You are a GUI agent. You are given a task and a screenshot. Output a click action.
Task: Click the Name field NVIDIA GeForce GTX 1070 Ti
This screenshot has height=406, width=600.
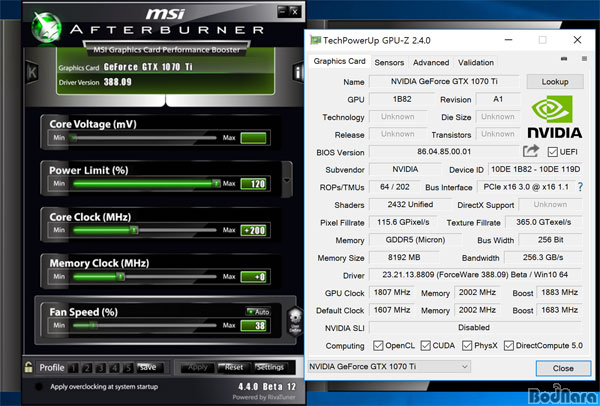pos(444,82)
